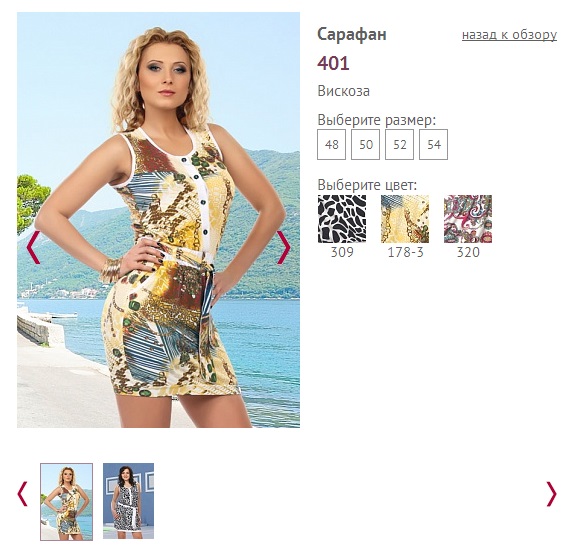Click the large product photo
The image size is (562, 548).
coord(158,220)
